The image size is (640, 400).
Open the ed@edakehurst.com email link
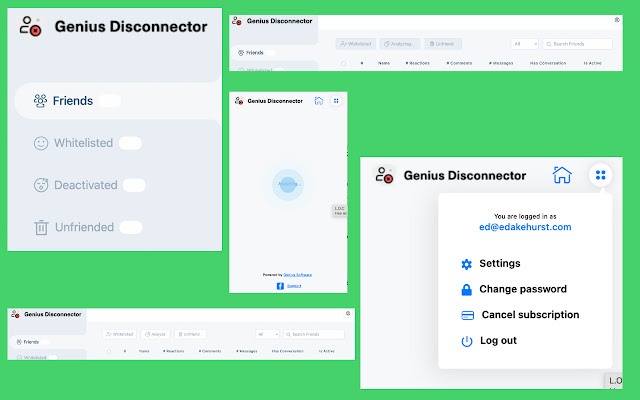pyautogui.click(x=525, y=227)
